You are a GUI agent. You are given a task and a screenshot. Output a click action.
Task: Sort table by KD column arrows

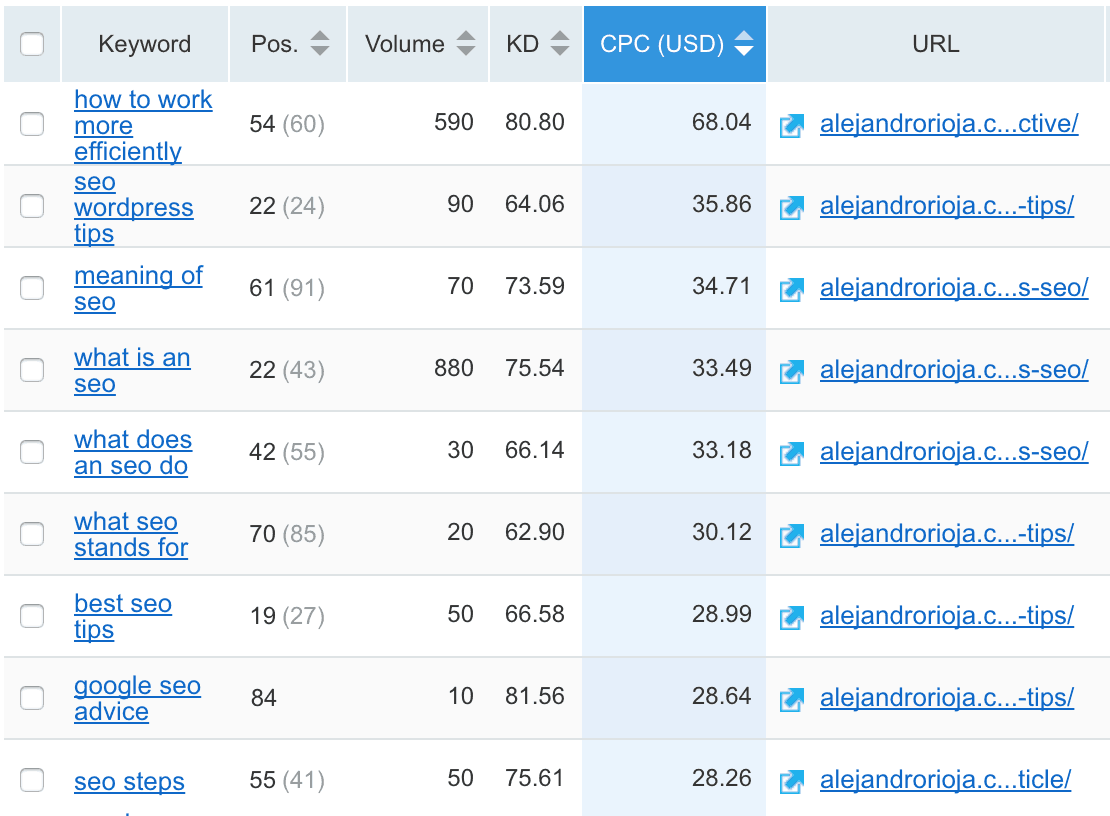pos(560,44)
